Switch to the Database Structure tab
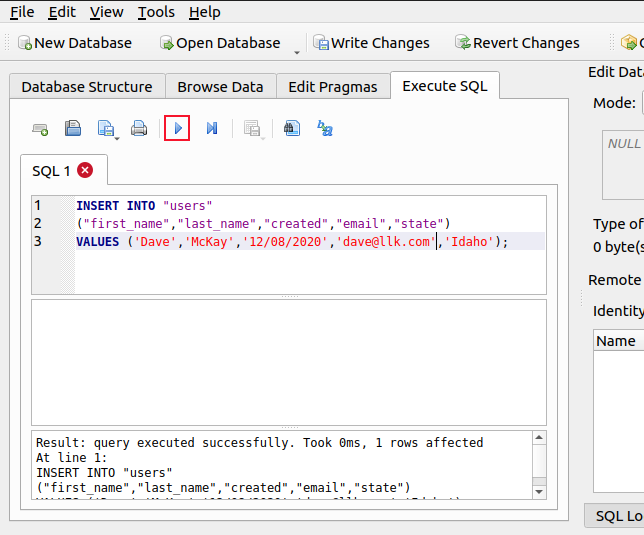This screenshot has width=644, height=535. (87, 87)
